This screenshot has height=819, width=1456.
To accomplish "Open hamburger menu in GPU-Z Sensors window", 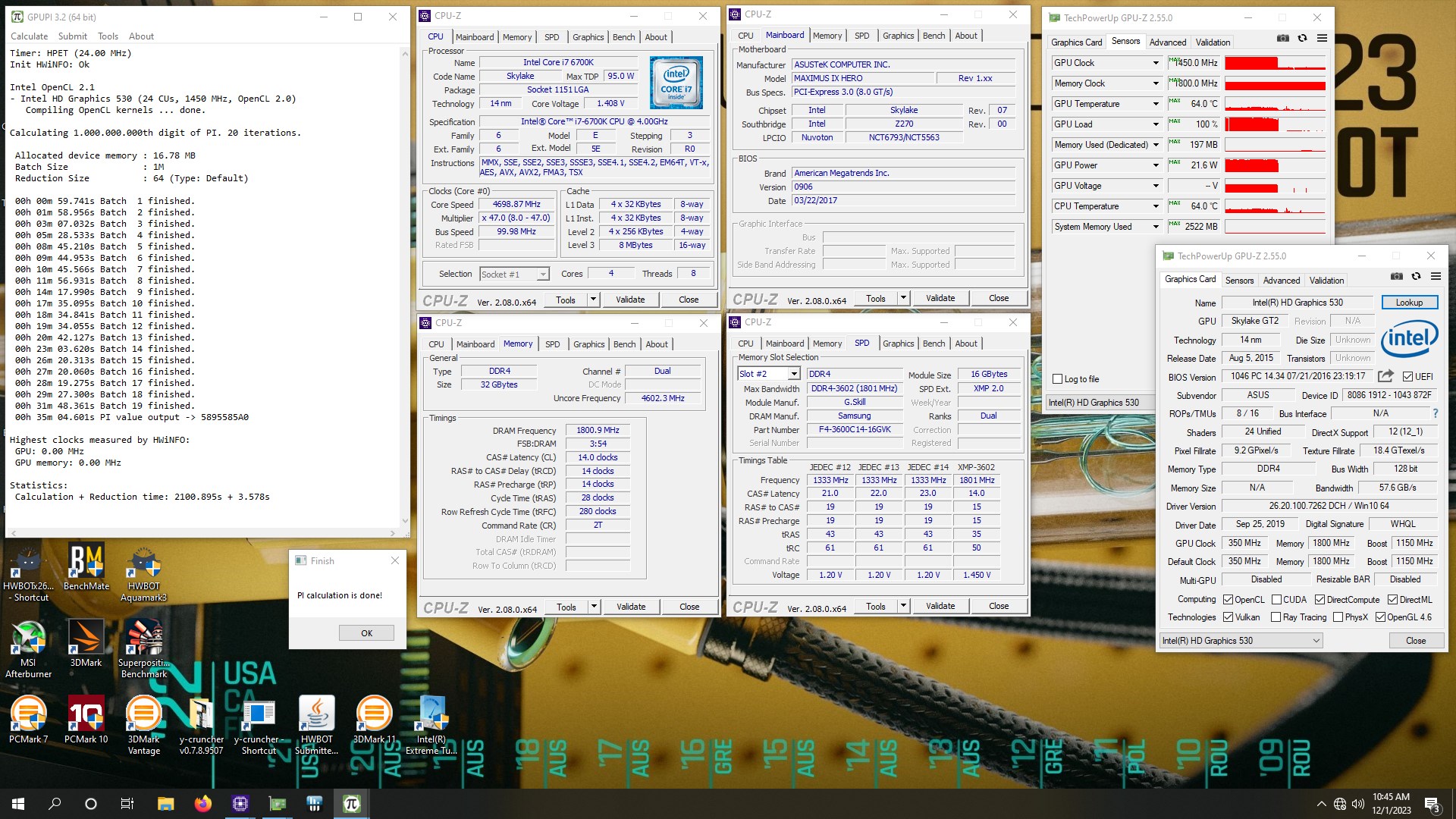I will point(1322,38).
